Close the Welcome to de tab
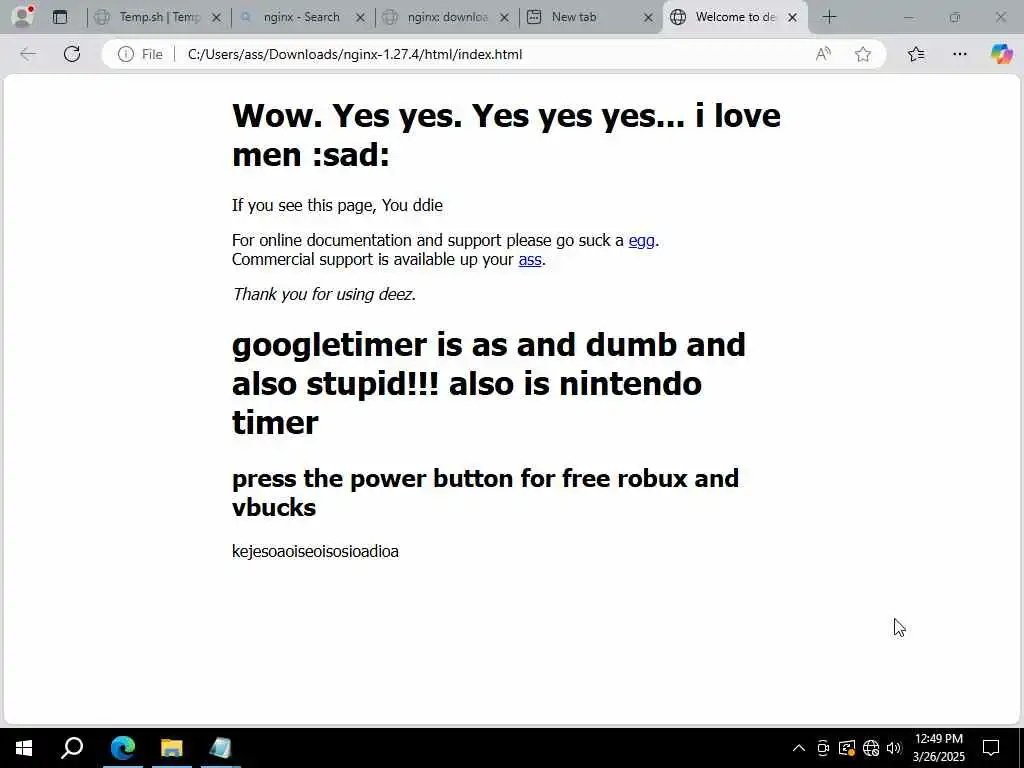1024x768 pixels. 792,18
